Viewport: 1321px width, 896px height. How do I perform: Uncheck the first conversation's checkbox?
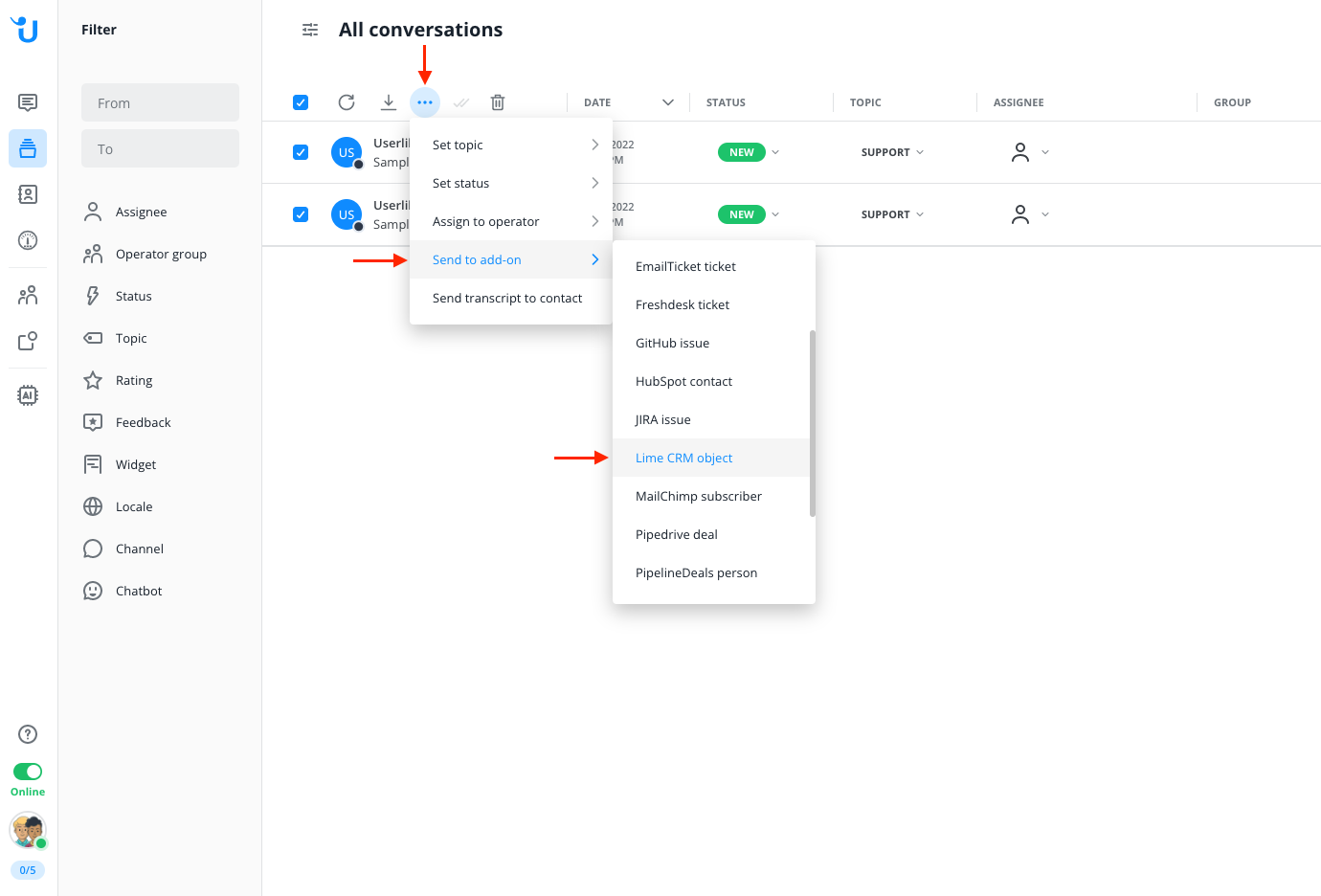click(x=301, y=152)
